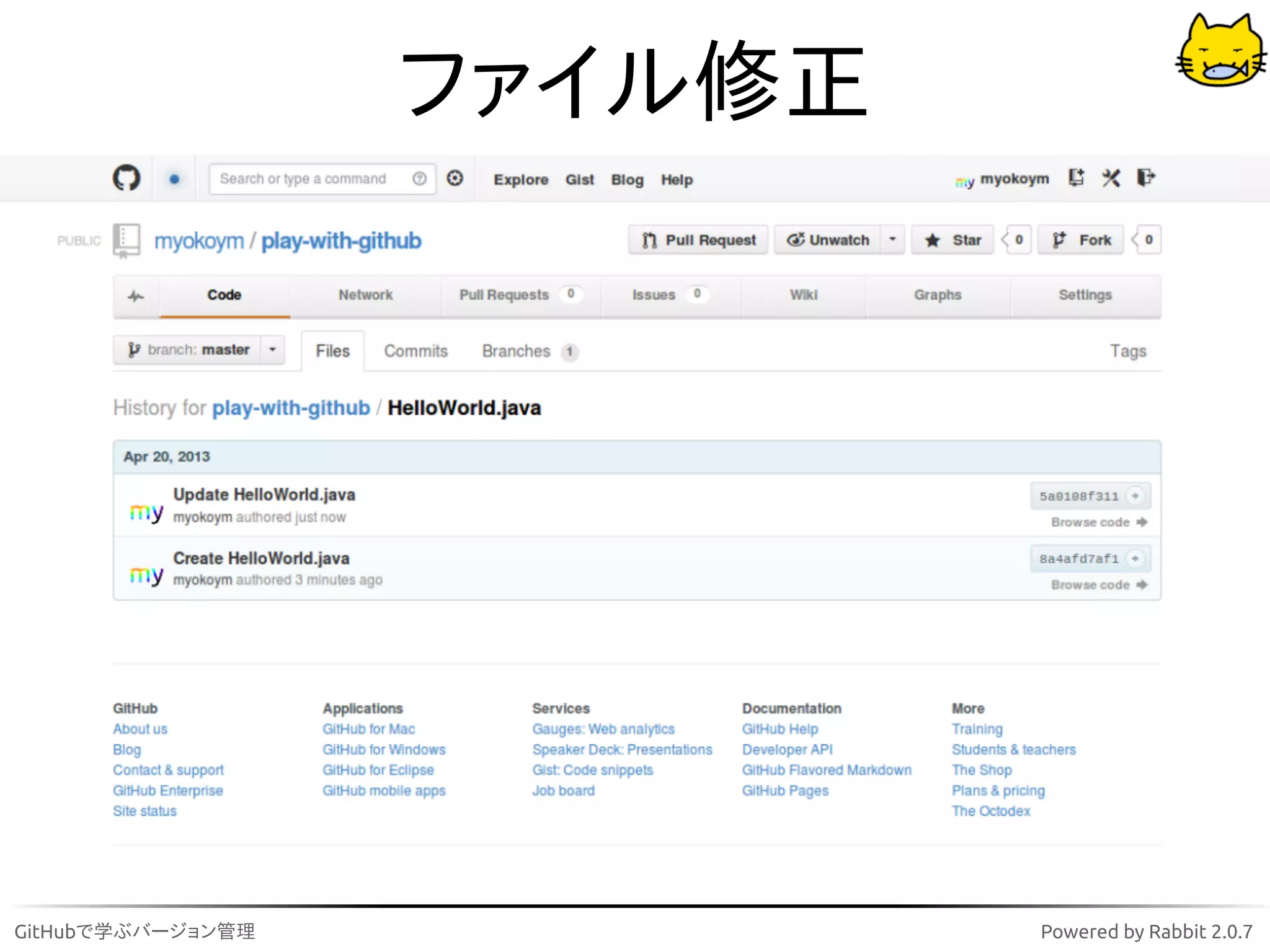1270x952 pixels.
Task: Open Developer API footer link
Action: coord(788,750)
